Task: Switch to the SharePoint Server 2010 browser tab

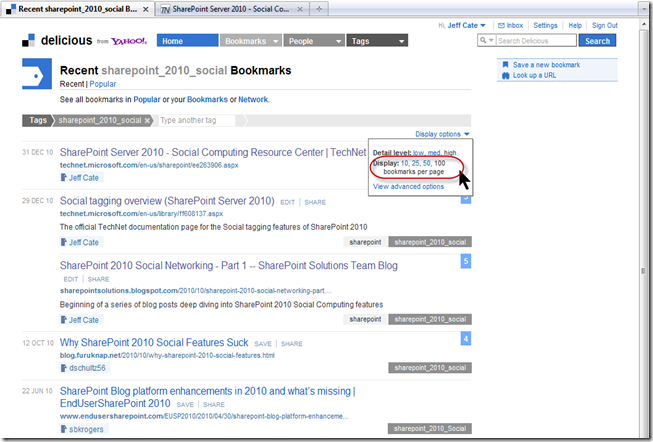Action: (x=231, y=9)
